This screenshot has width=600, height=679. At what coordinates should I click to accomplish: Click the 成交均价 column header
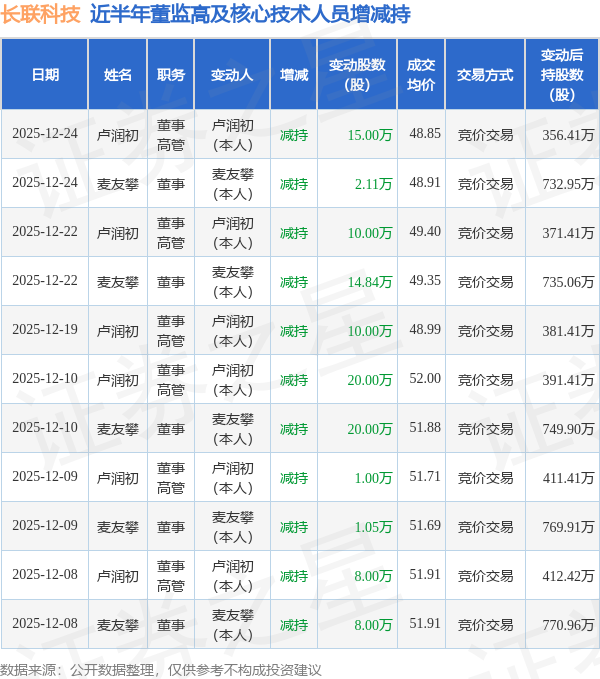(x=421, y=74)
